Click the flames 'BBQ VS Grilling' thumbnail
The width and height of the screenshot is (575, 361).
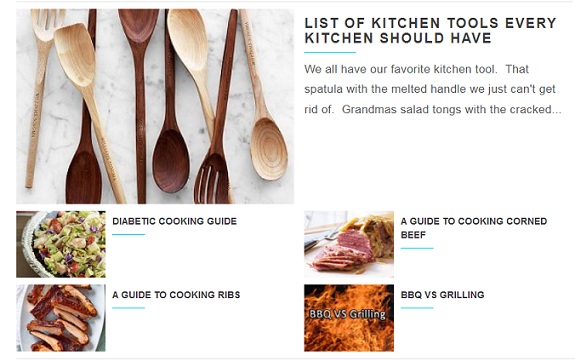pos(349,318)
